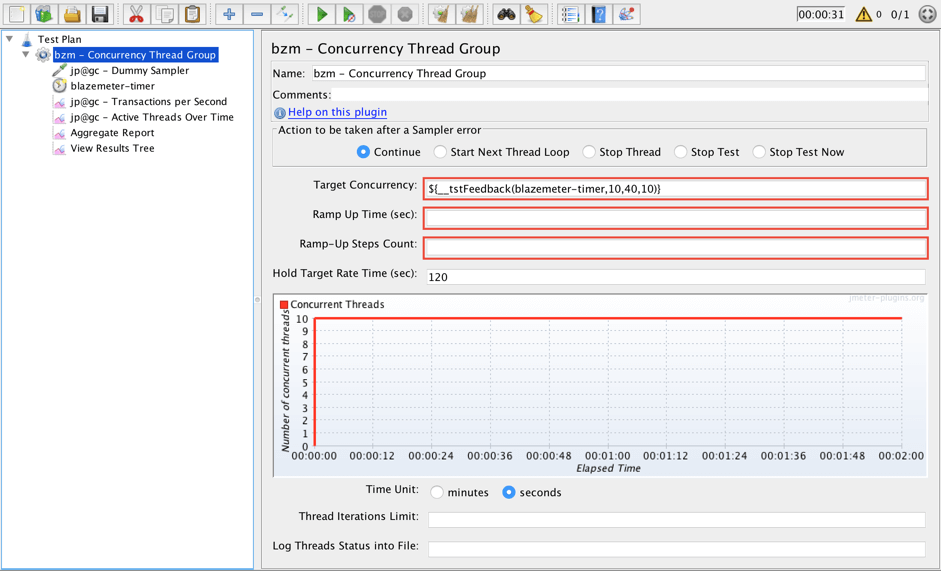Image resolution: width=941 pixels, height=571 pixels.
Task: Select the Stop Test Now option
Action: (x=759, y=152)
